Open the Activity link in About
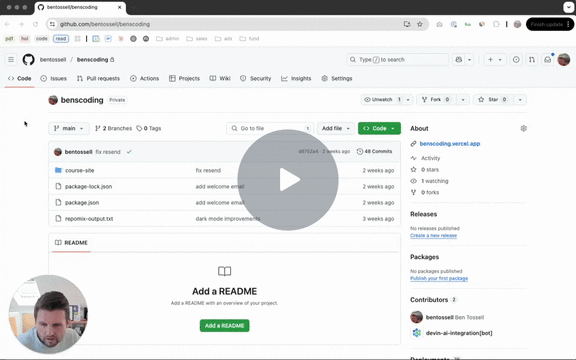Screen dimensions: 576x360 (x=430, y=158)
